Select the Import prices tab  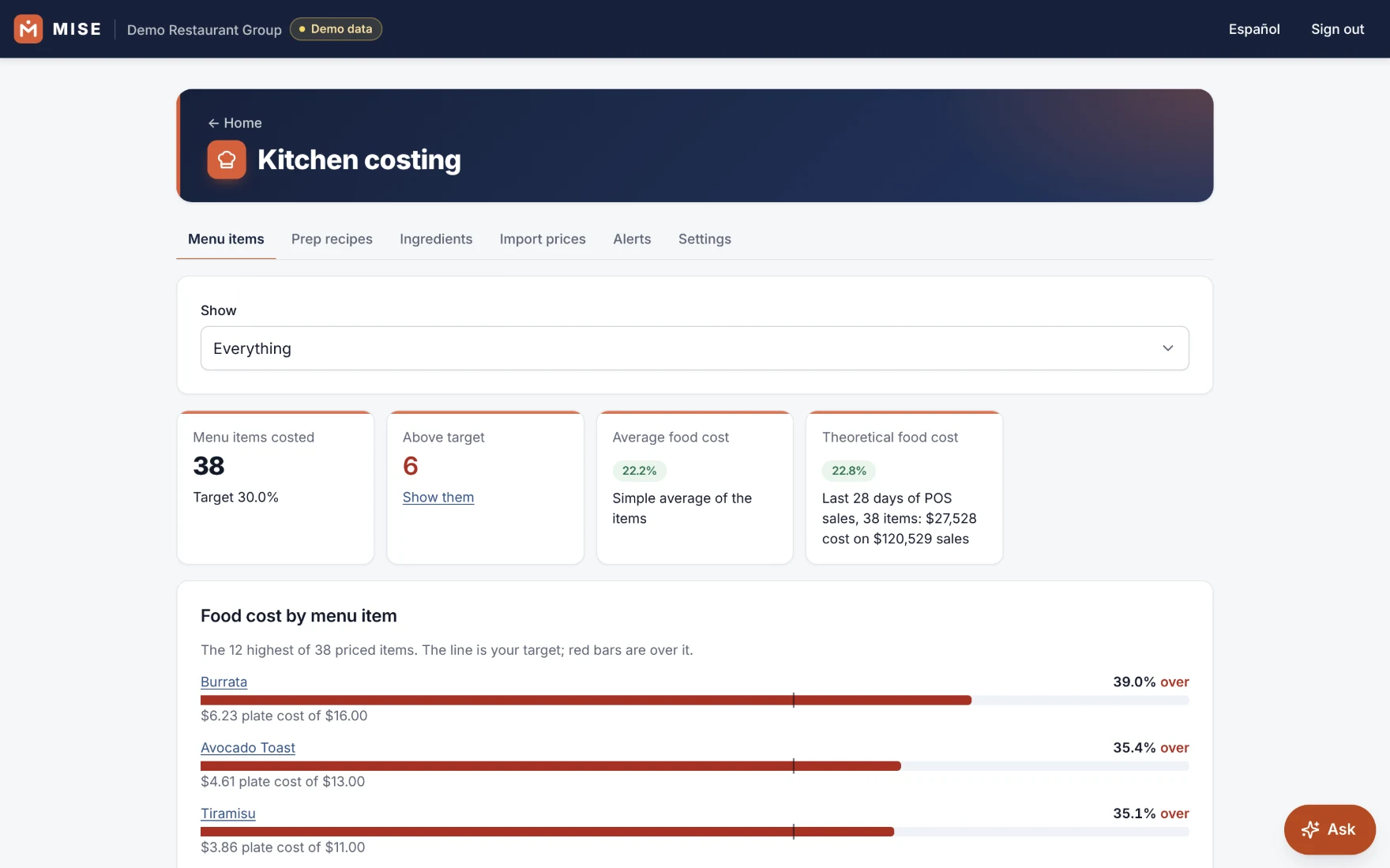pyautogui.click(x=543, y=239)
